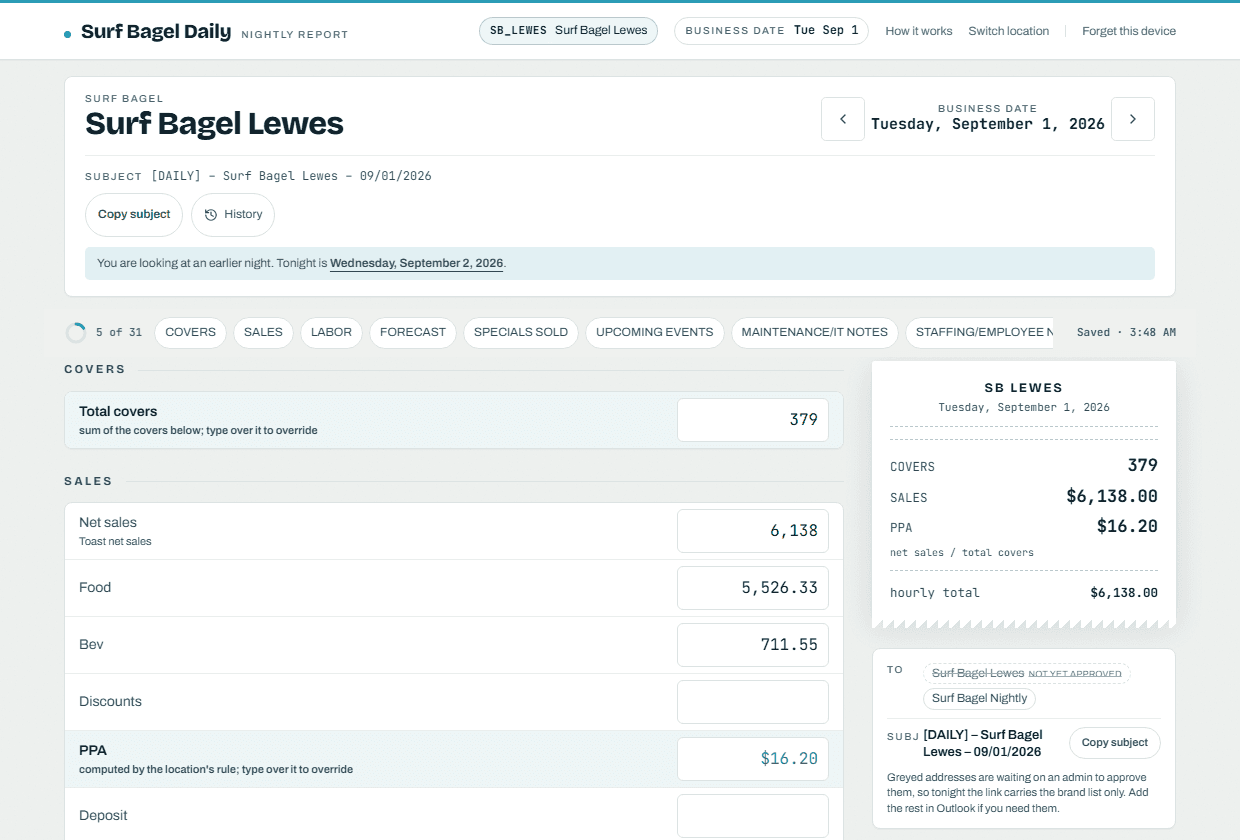The height and width of the screenshot is (840, 1240).
Task: Click the 5 of 31 progress ring
Action: 76,333
